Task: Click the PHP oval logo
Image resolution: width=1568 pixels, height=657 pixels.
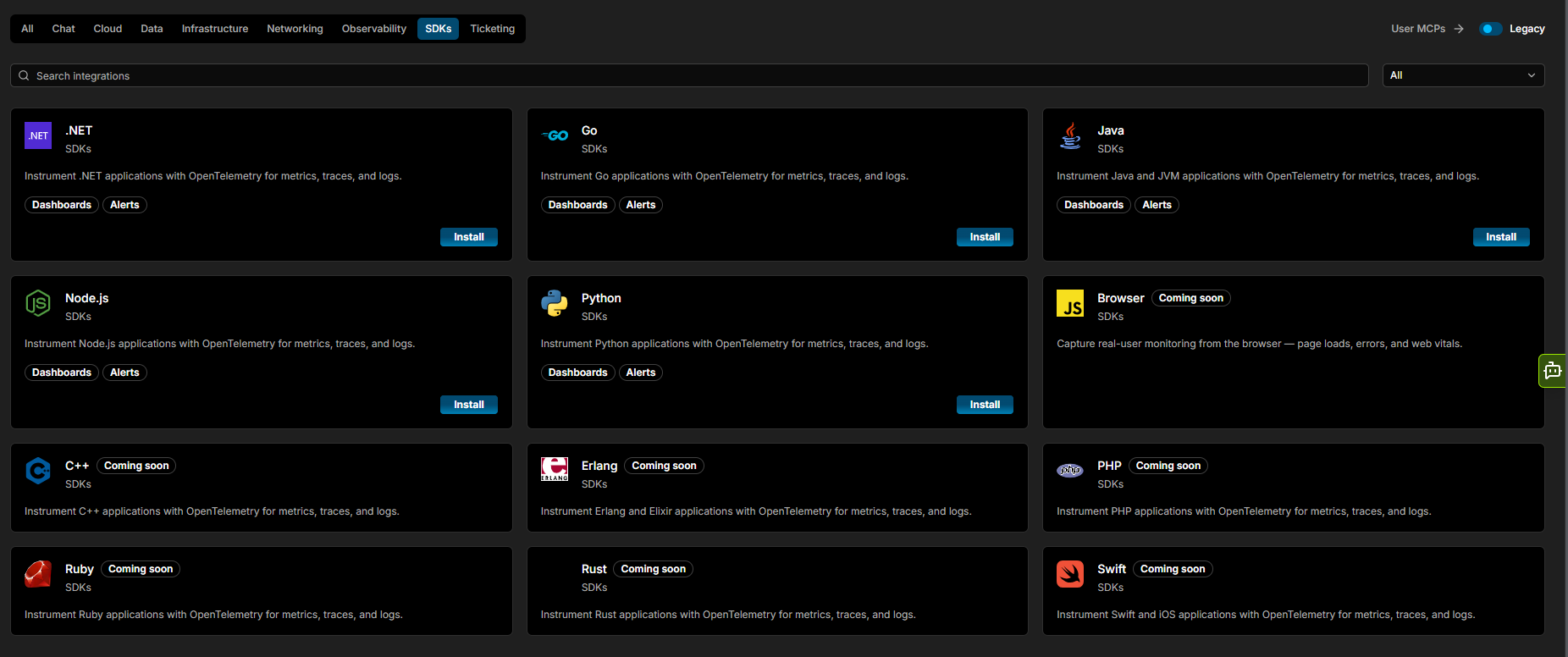Action: [x=1070, y=471]
